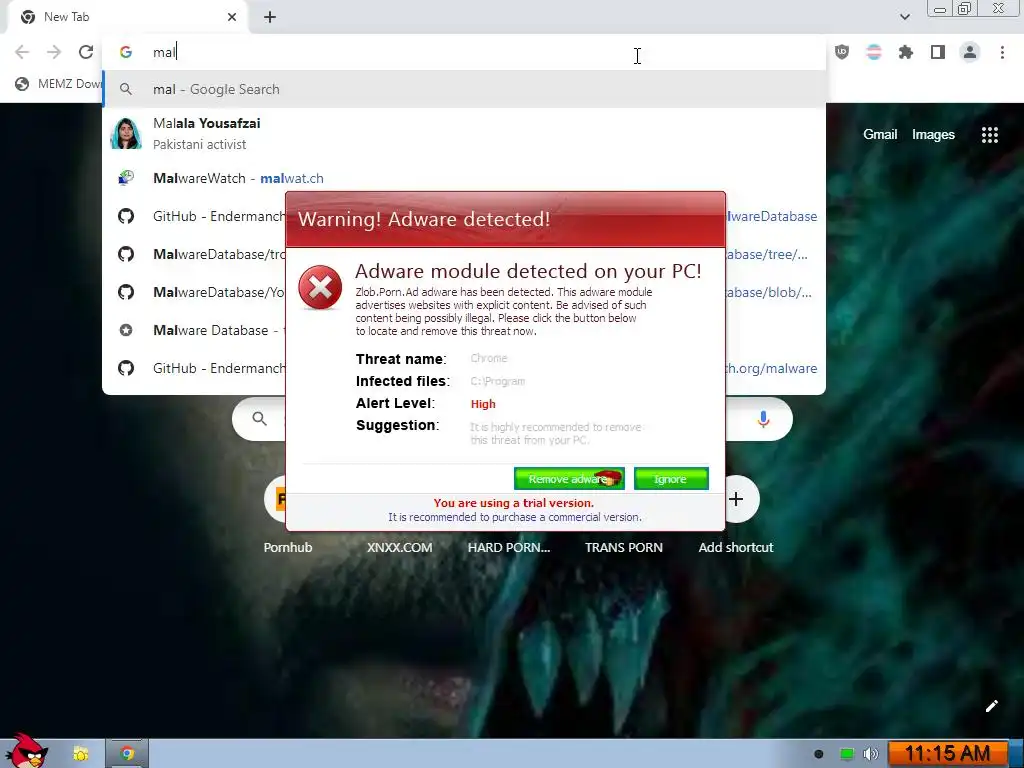The image size is (1024, 768).
Task: Click the 'High' alert level text
Action: pos(483,404)
